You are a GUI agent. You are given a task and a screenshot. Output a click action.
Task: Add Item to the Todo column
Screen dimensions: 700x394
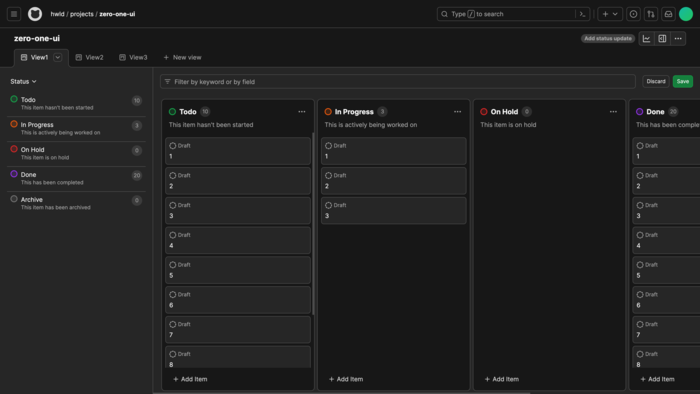190,379
